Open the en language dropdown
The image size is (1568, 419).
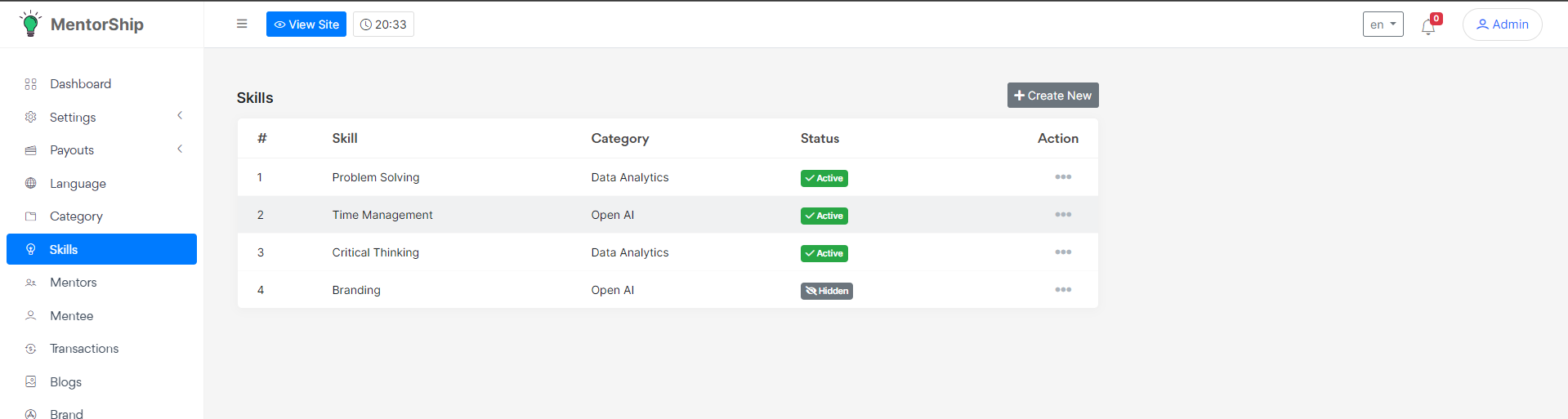pos(1383,25)
